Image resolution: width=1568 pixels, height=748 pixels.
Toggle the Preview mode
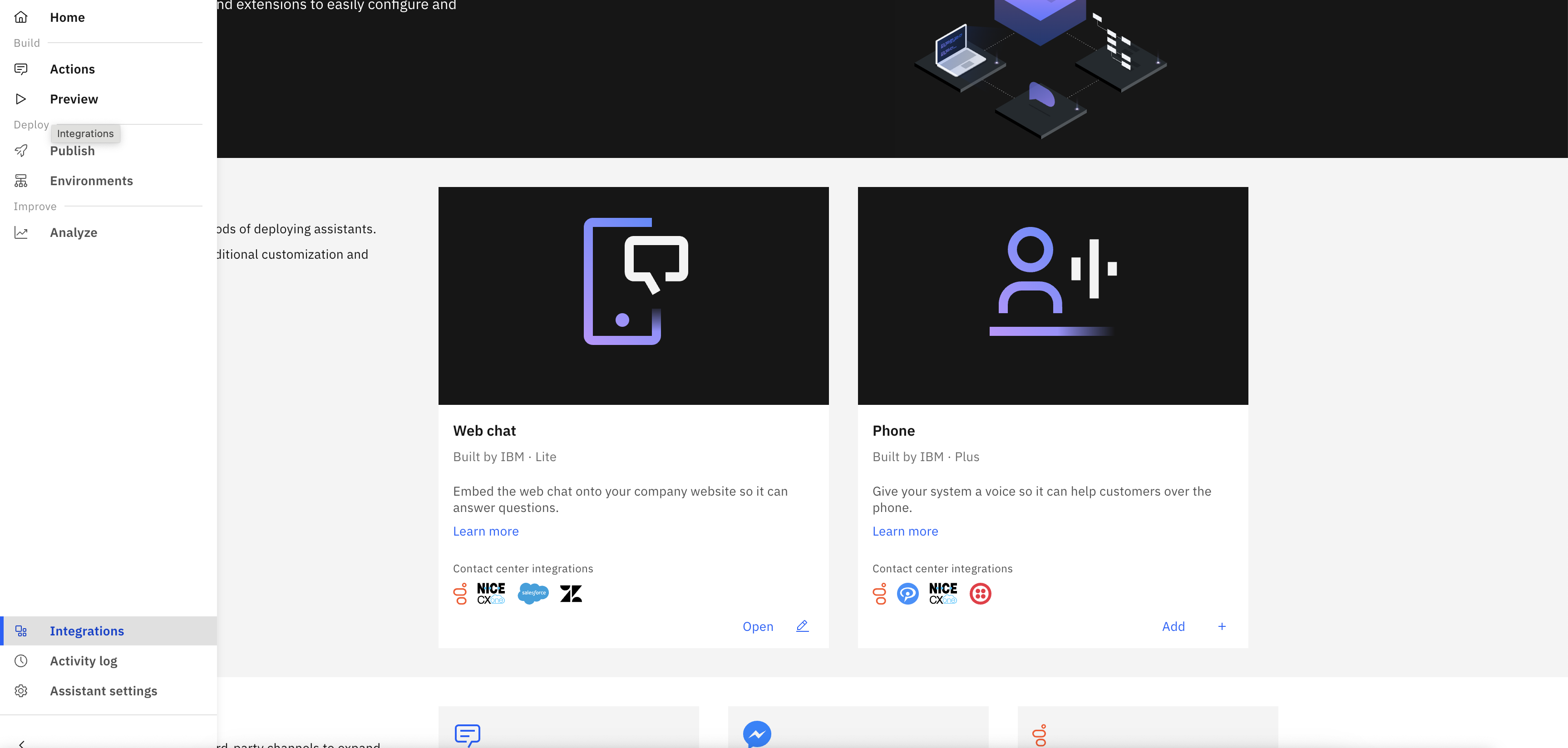pos(74,98)
